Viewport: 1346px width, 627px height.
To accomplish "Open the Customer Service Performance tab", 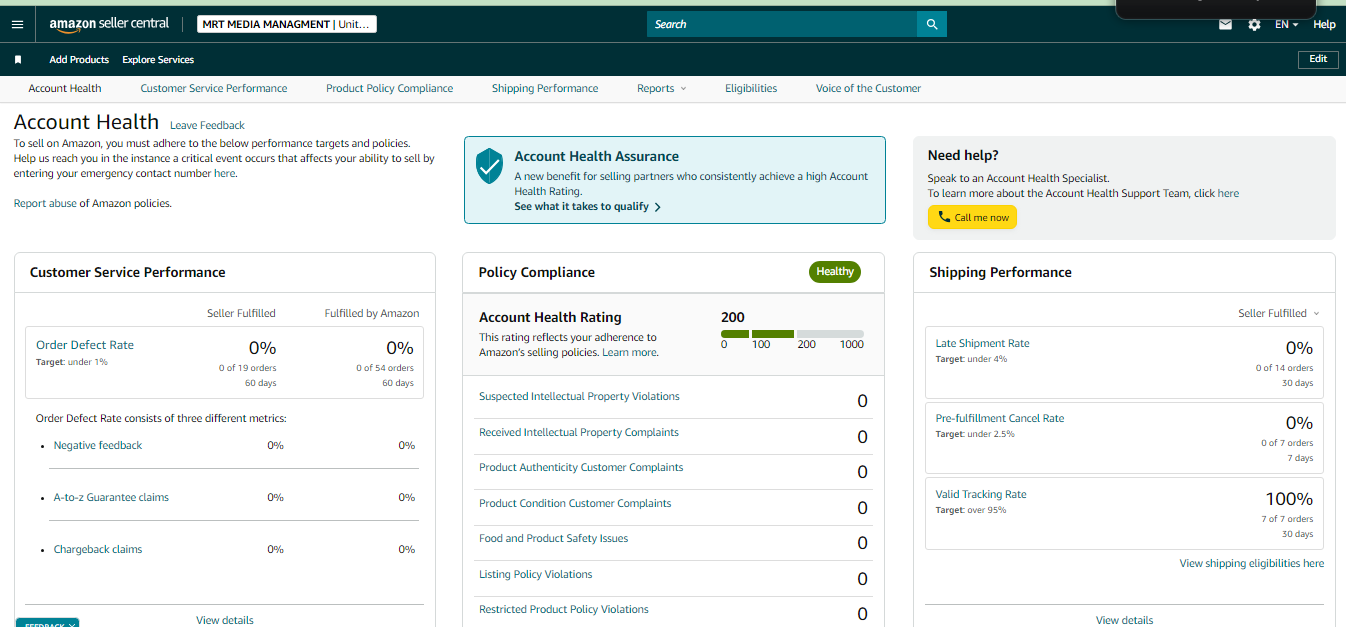I will pos(214,88).
